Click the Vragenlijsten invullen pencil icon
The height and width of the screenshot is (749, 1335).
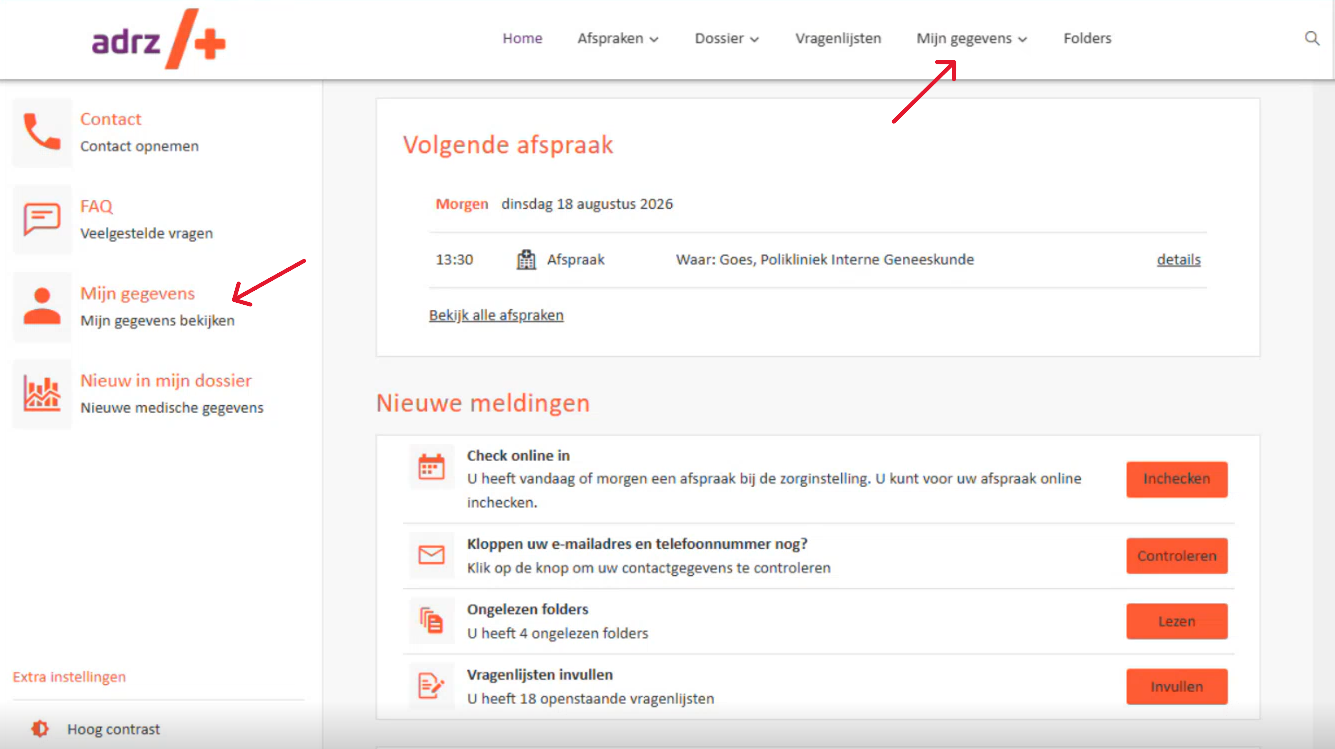(431, 686)
